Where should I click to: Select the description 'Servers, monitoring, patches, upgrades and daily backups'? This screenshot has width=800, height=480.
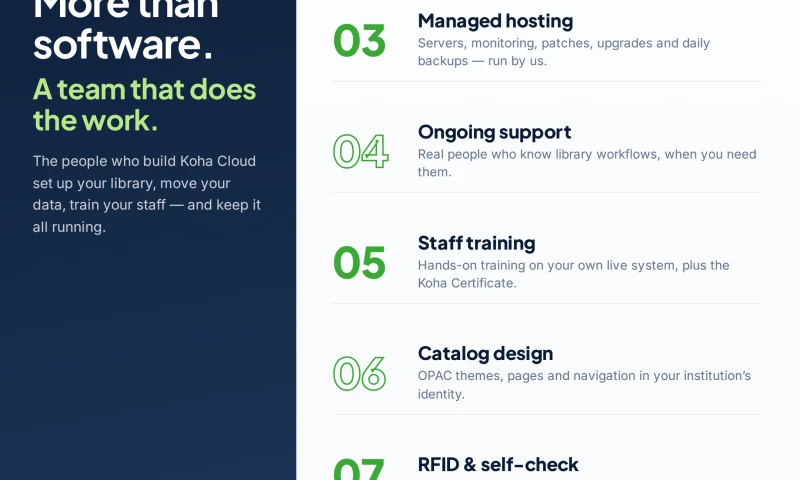[563, 52]
